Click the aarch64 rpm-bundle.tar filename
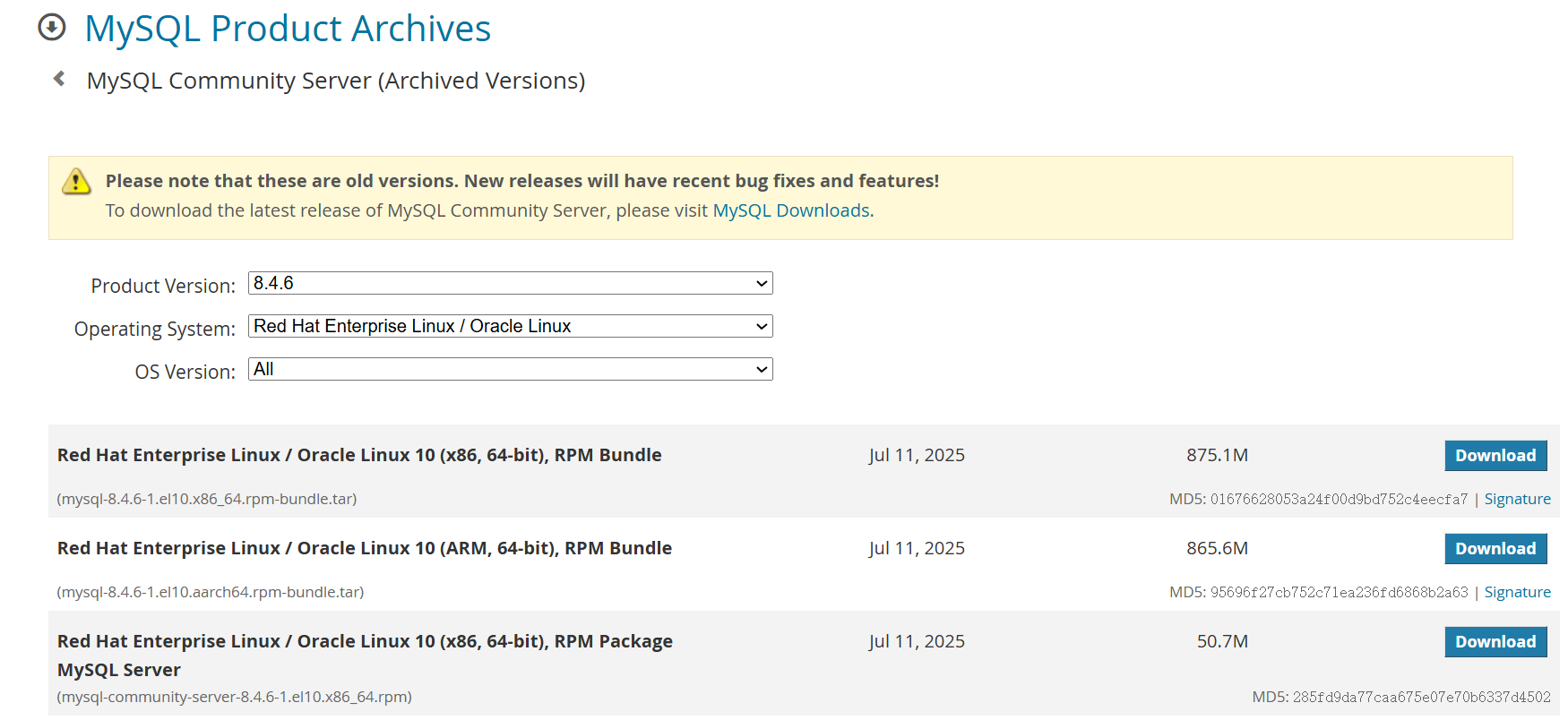1568x720 pixels. click(211, 592)
